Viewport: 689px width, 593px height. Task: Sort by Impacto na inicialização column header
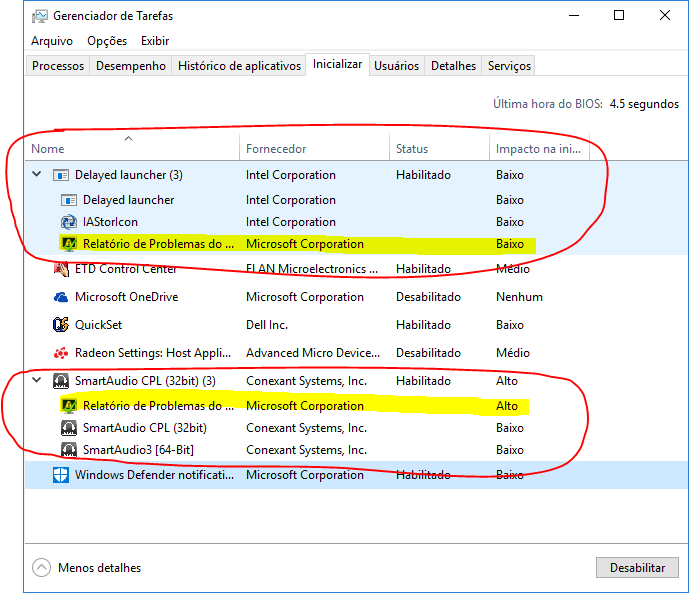pyautogui.click(x=539, y=149)
